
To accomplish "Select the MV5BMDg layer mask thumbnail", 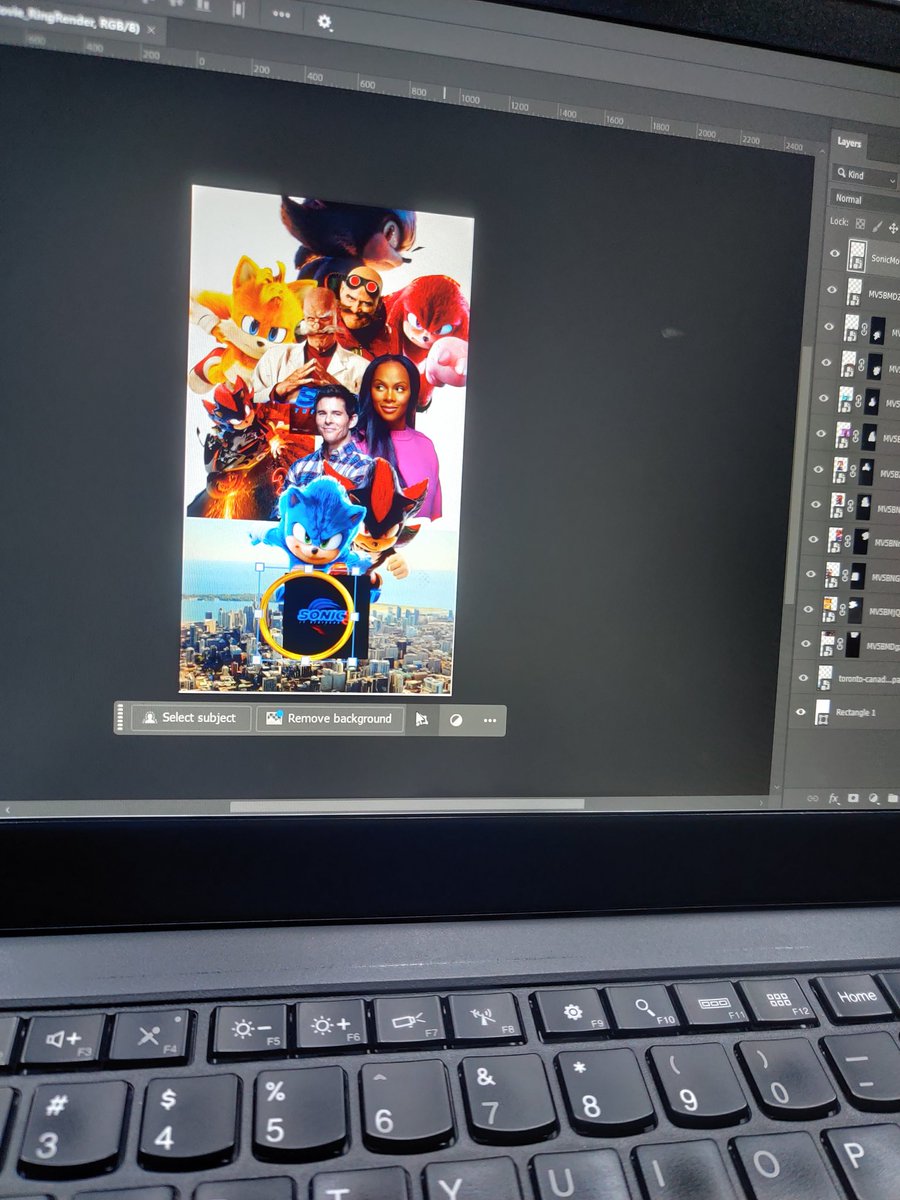I will pos(852,643).
